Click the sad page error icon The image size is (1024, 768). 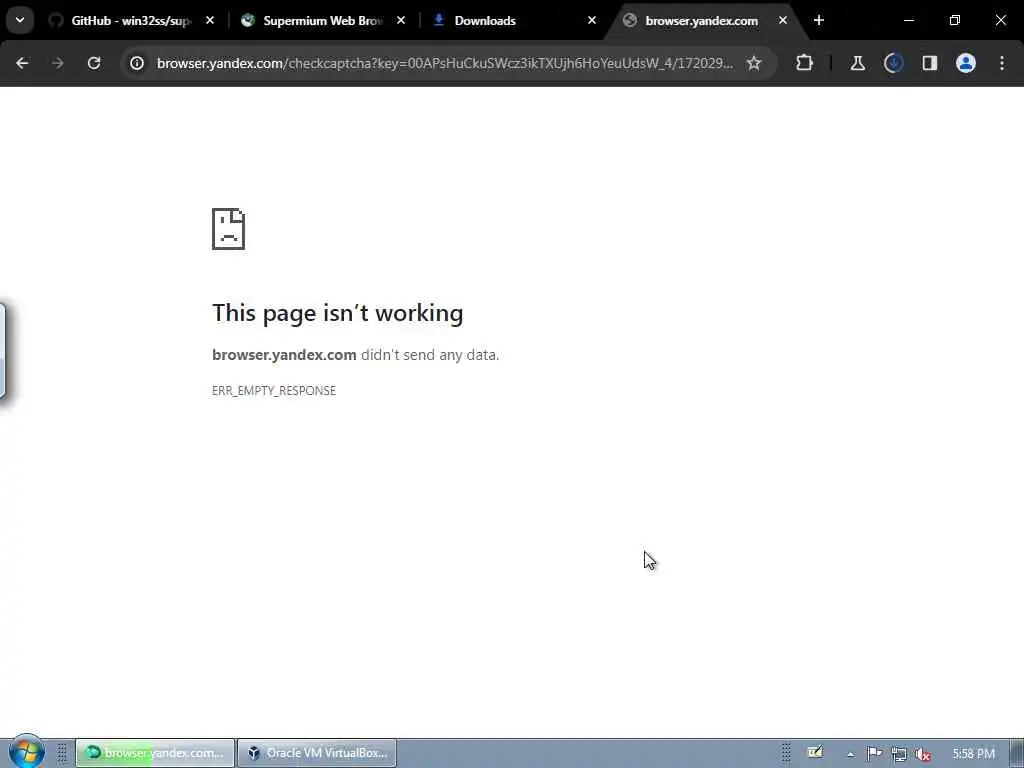[x=229, y=229]
